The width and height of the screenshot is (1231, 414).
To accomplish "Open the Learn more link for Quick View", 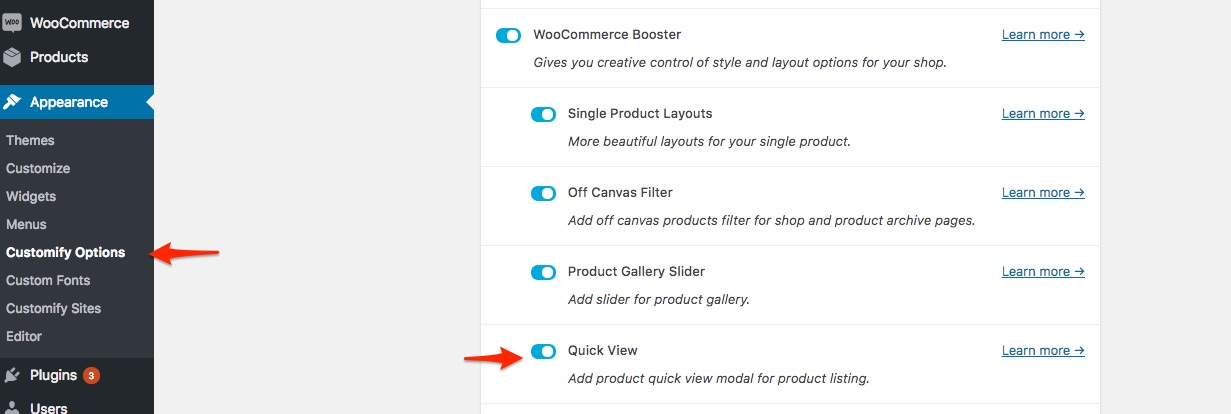I will pos(1043,351).
